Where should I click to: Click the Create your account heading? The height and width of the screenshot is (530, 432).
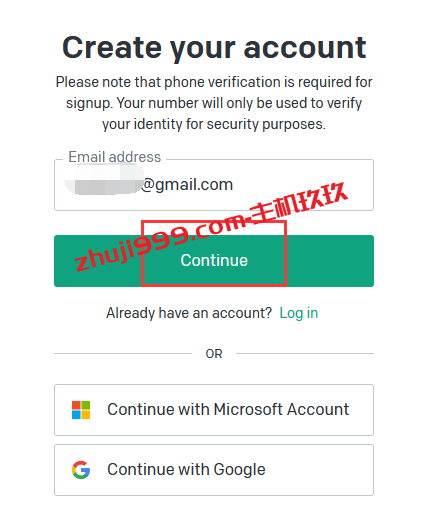pos(214,48)
